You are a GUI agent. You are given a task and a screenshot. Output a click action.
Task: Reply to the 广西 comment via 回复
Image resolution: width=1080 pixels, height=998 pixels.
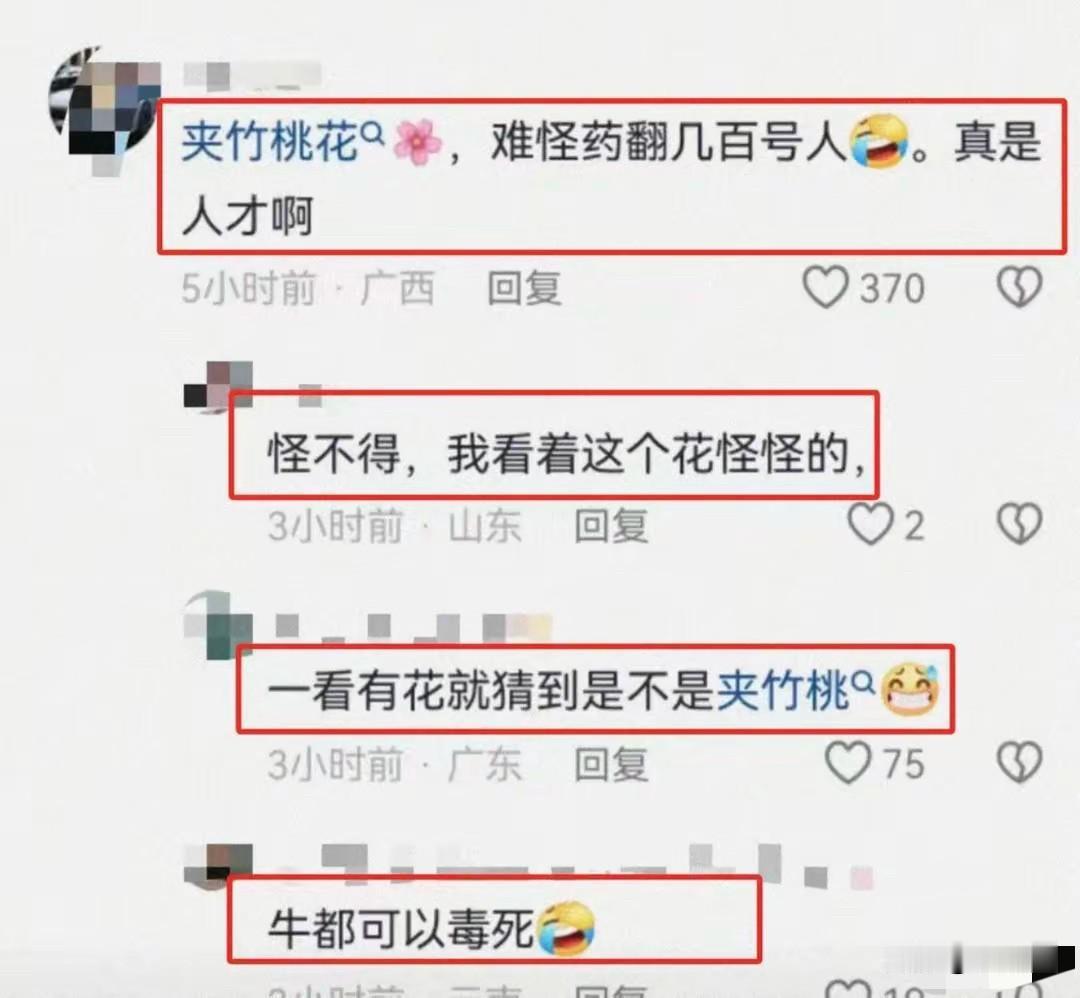[525, 287]
